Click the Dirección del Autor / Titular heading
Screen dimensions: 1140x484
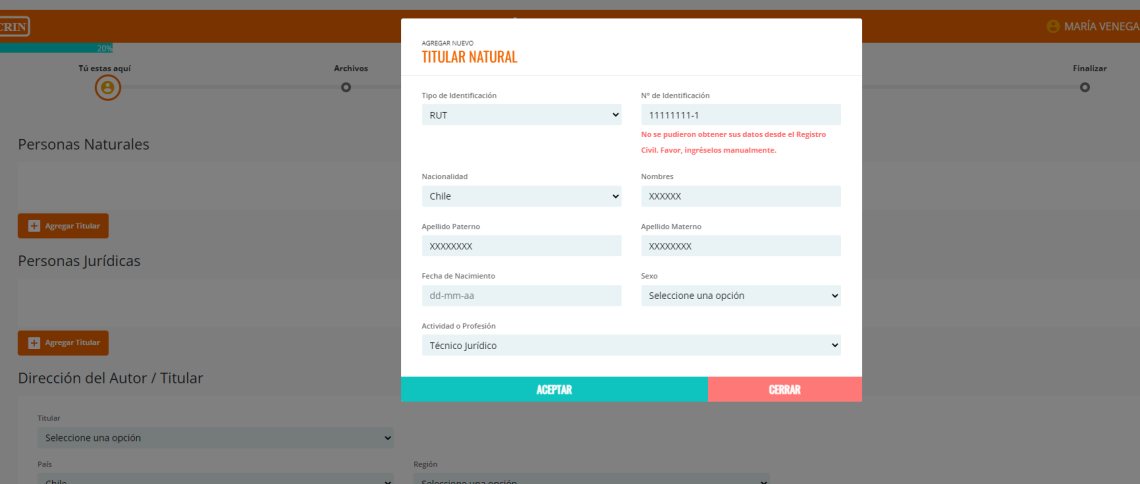(111, 378)
